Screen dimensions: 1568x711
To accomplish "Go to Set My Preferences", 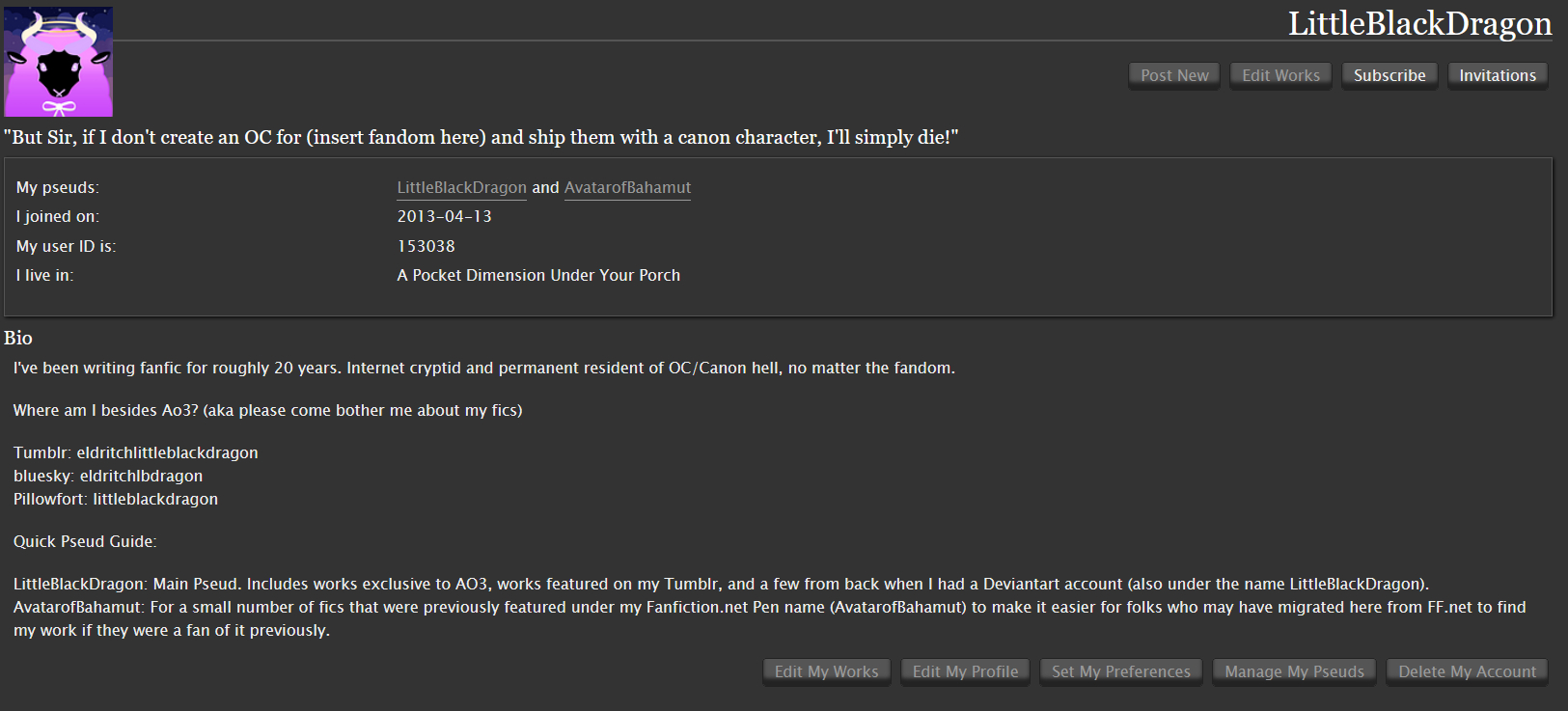I will [x=1121, y=671].
